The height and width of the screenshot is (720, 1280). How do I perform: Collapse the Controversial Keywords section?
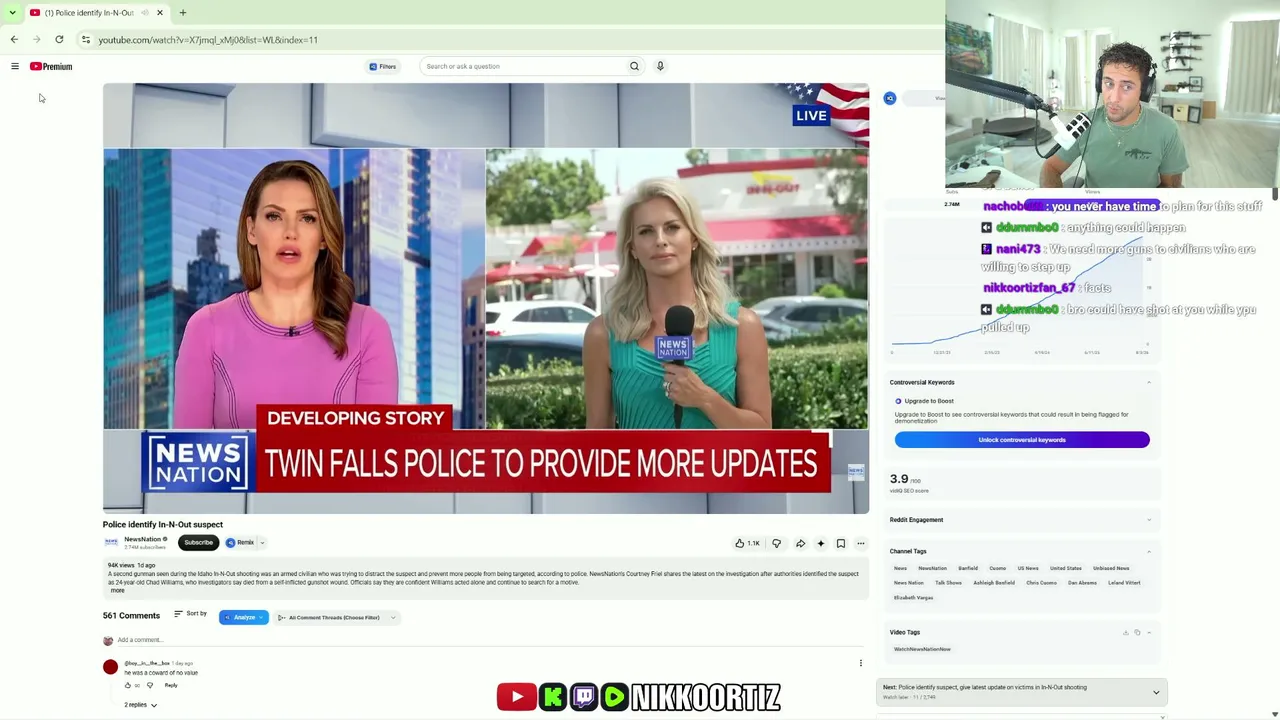click(1149, 382)
